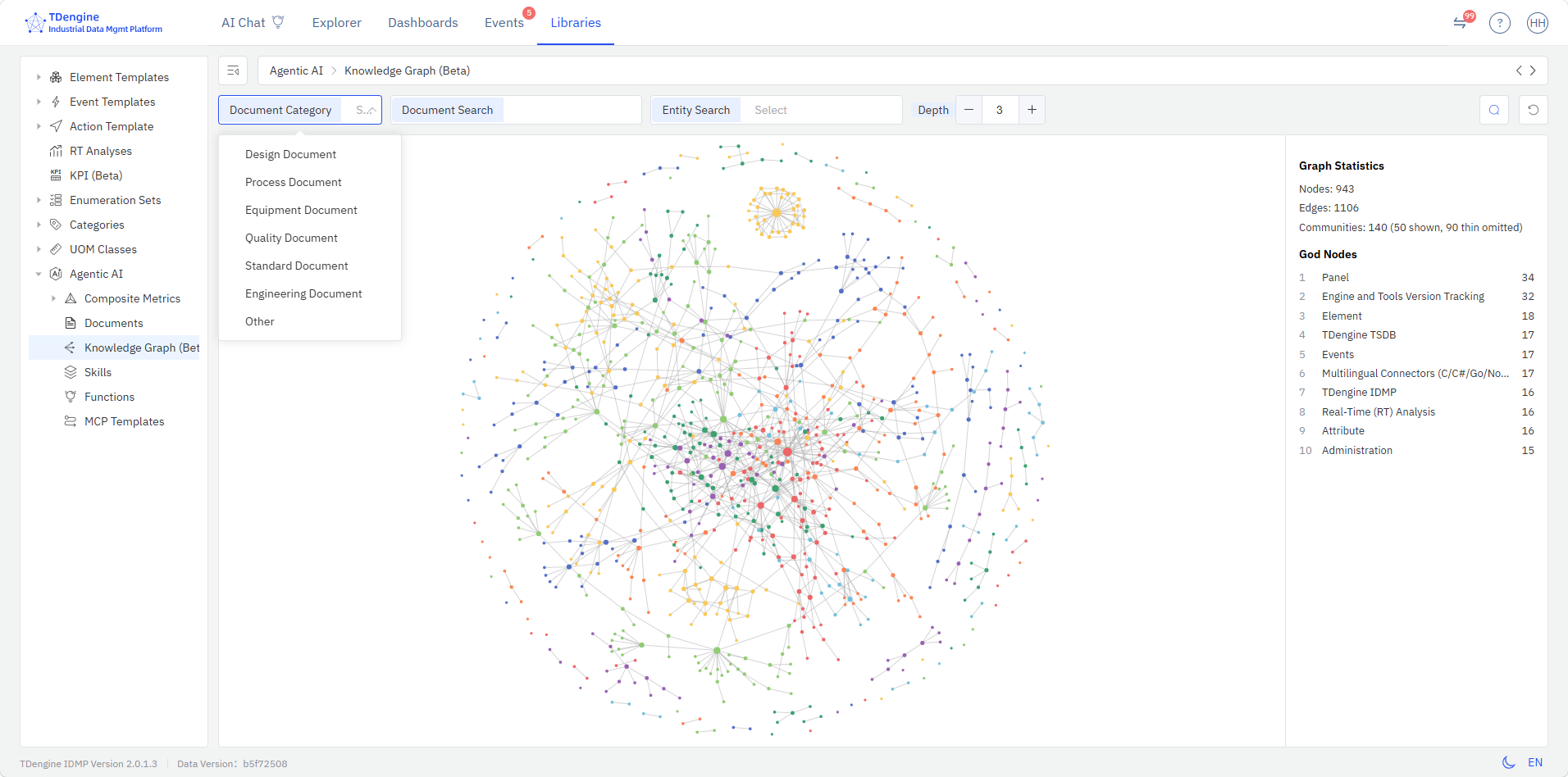Go to previous page arrow in breadcrumb bar
Viewport: 1568px width, 777px height.
[x=1519, y=70]
